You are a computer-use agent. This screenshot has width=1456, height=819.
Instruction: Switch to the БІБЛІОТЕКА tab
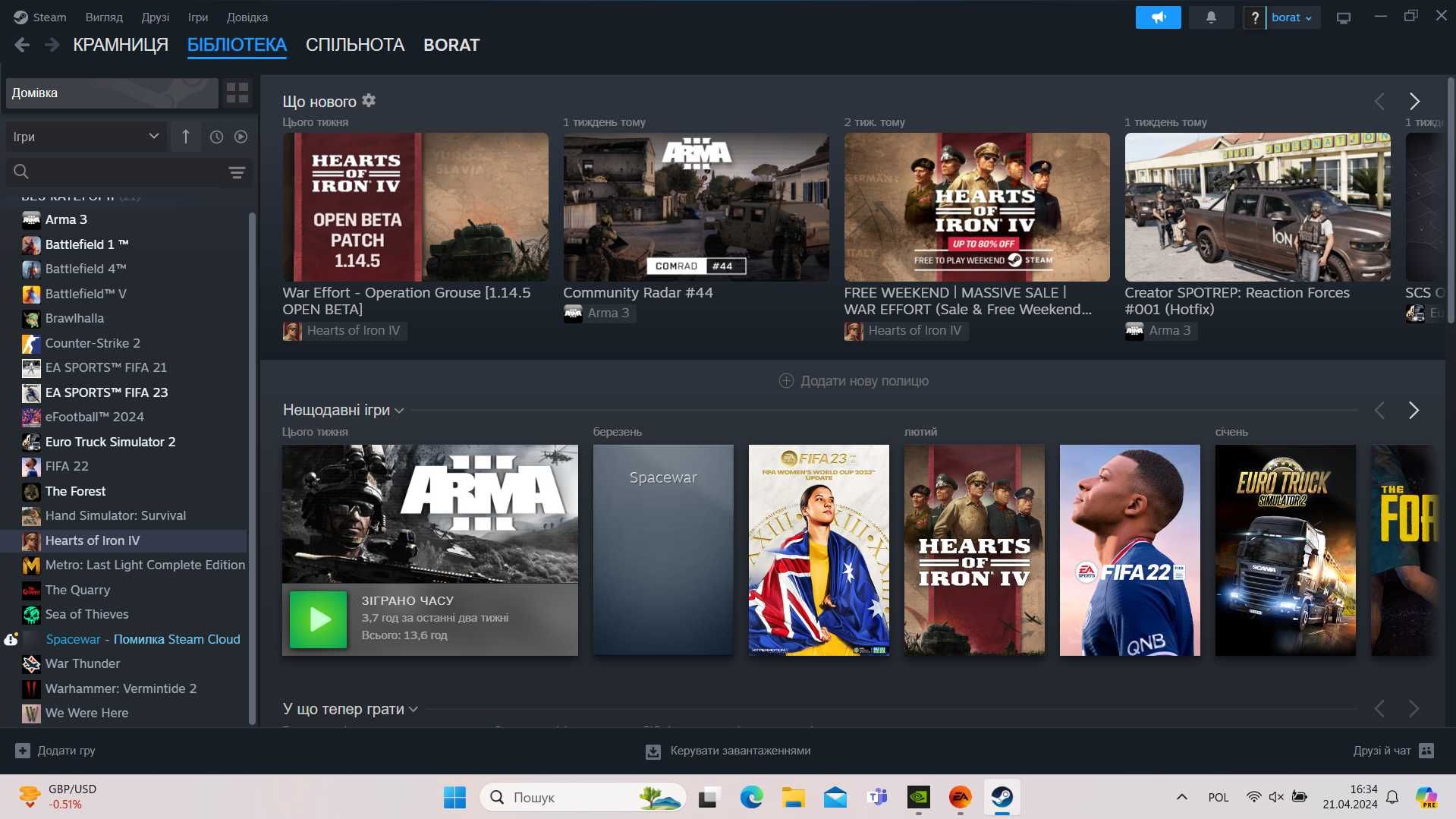pyautogui.click(x=237, y=46)
